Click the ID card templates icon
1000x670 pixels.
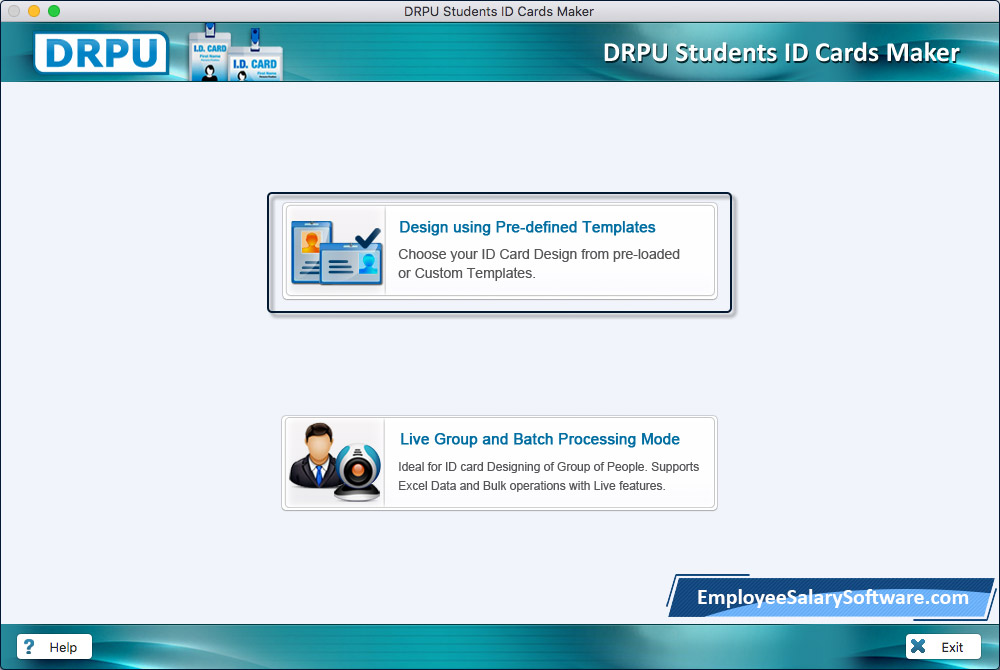336,252
